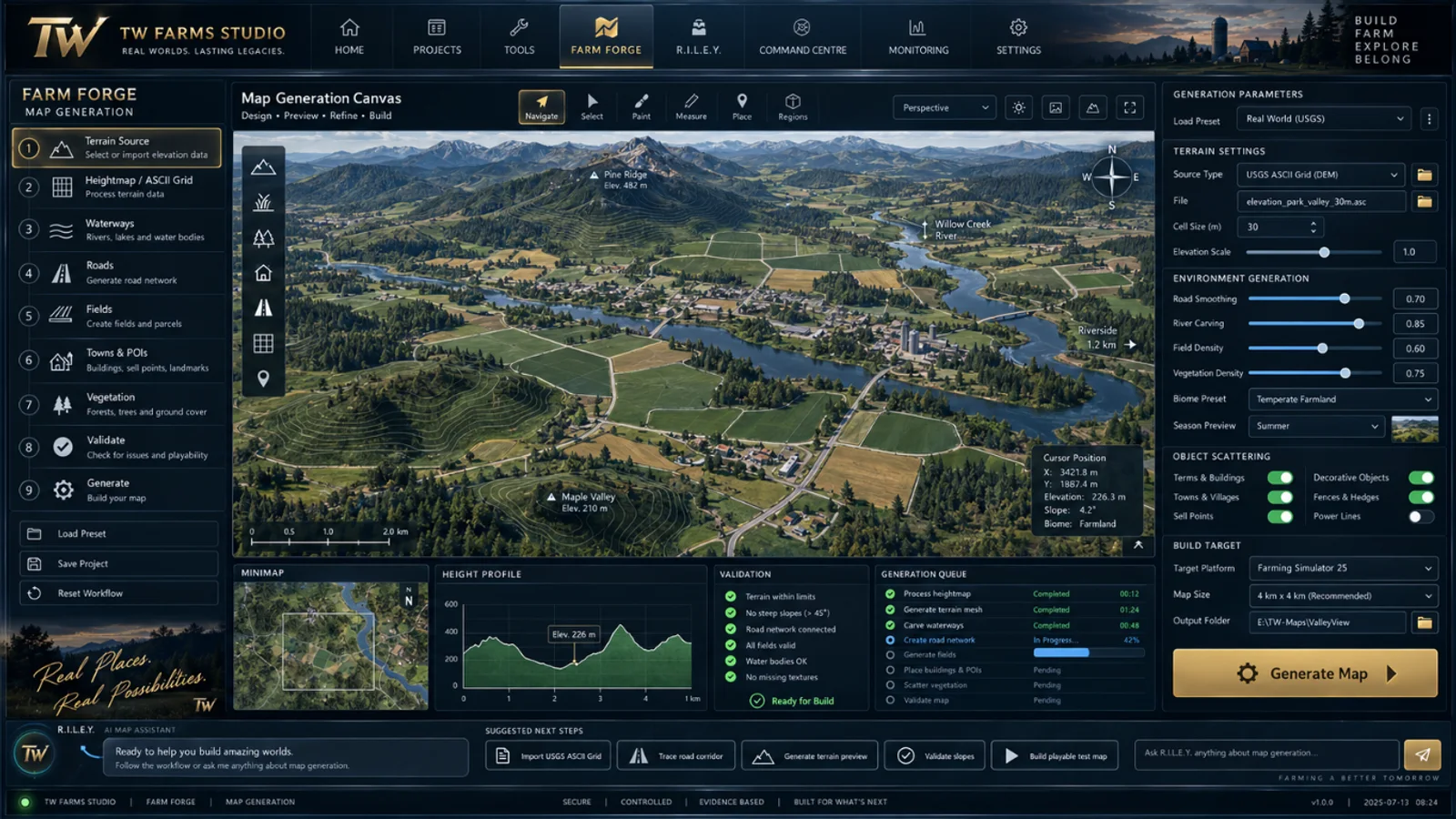This screenshot has width=1456, height=819.
Task: Choose the Select arrow tool
Action: pos(591,106)
